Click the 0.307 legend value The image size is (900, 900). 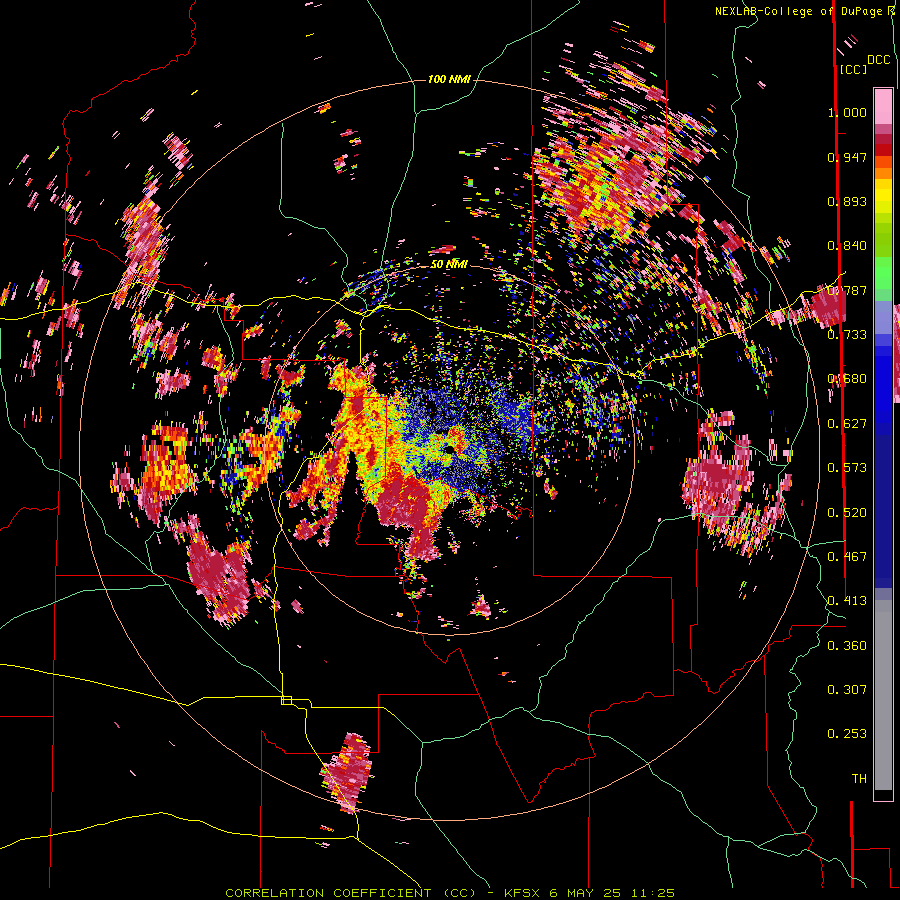click(x=847, y=690)
